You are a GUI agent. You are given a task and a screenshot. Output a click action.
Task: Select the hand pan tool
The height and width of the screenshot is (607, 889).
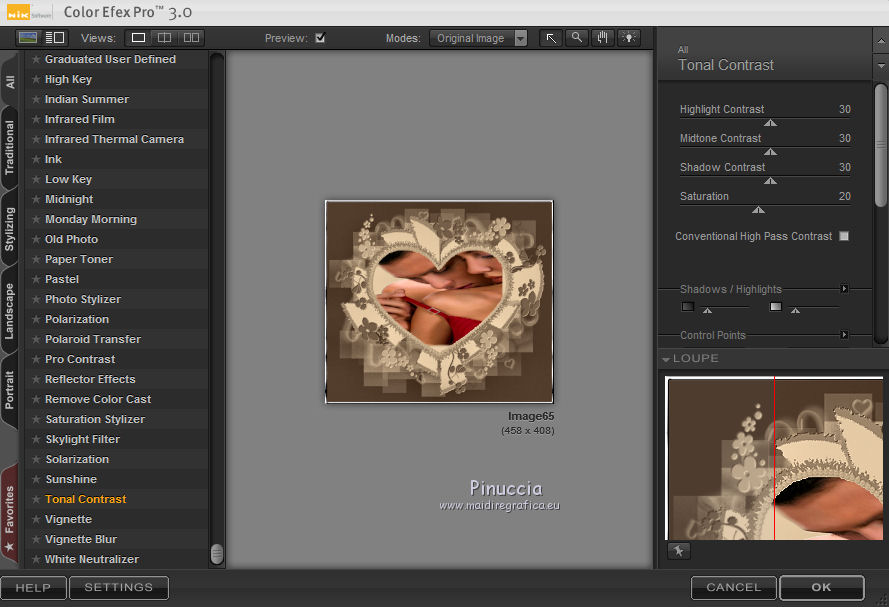pos(602,38)
